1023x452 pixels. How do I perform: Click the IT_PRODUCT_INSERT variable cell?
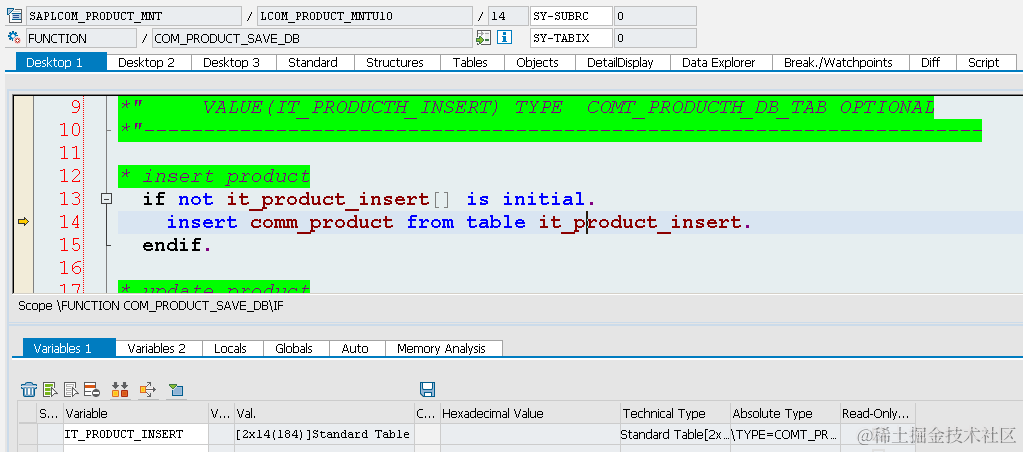tap(136, 434)
